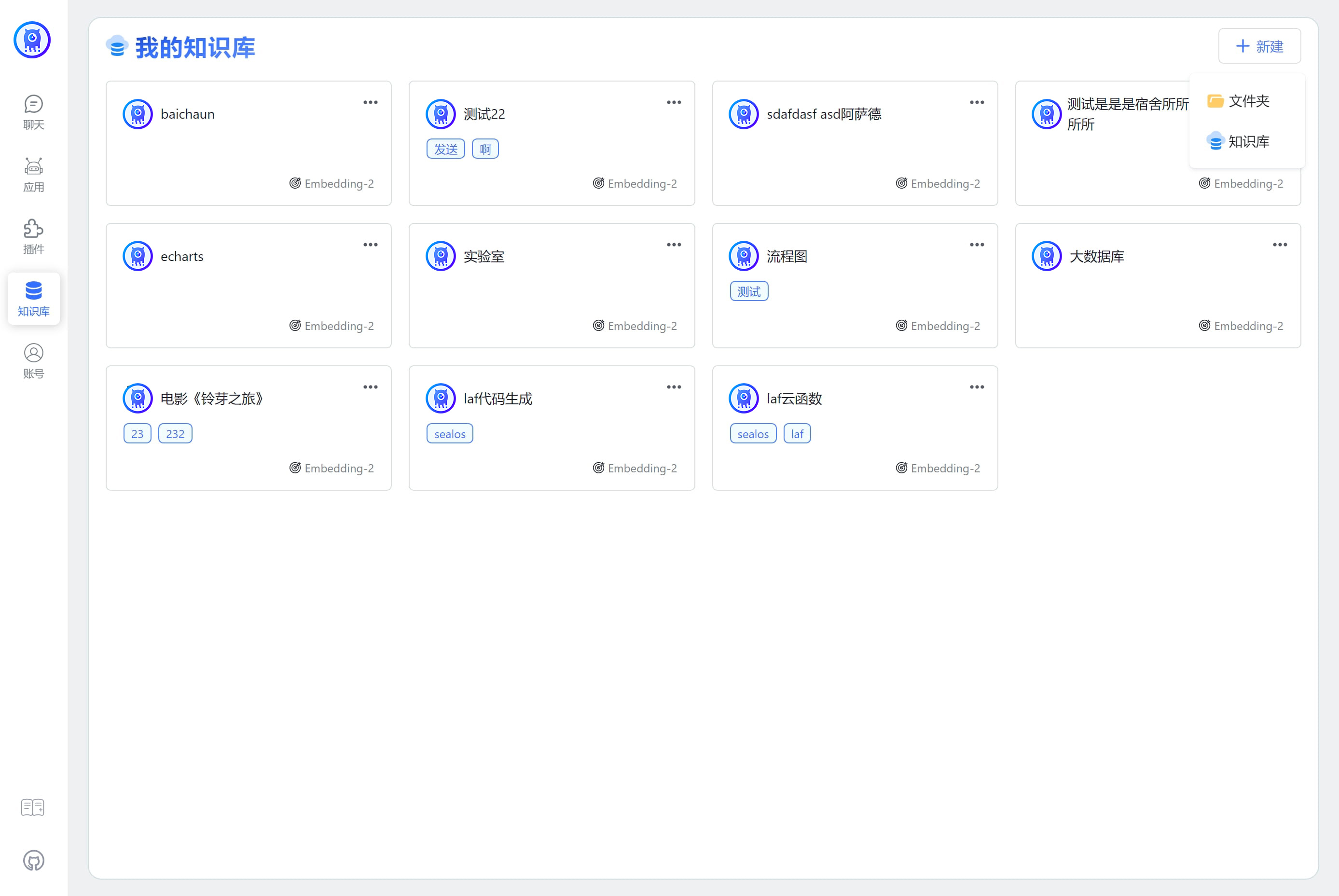Viewport: 1339px width, 896px height.
Task: Click the 流程图 knowledge base avatar
Action: point(744,257)
